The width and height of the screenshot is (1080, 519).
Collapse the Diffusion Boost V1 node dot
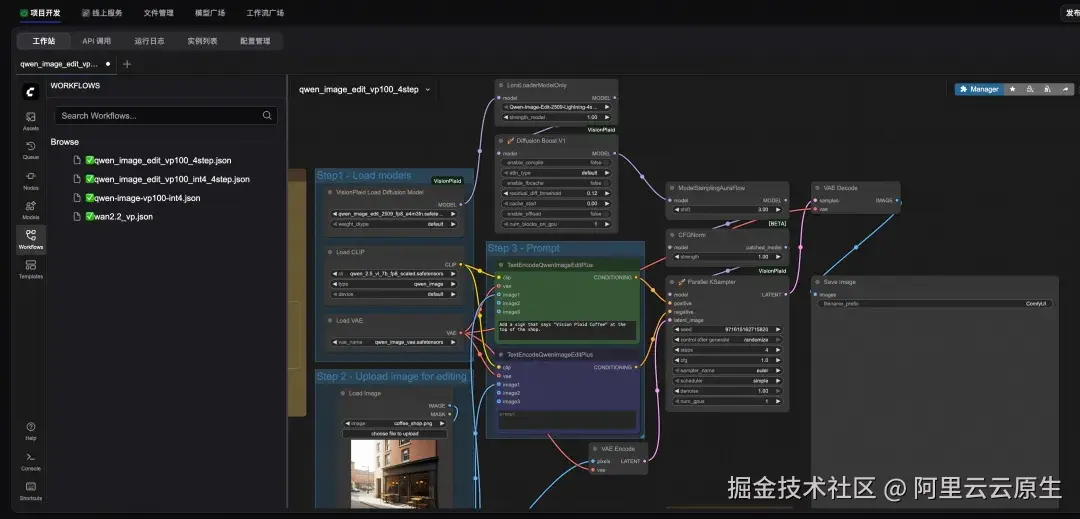click(501, 140)
